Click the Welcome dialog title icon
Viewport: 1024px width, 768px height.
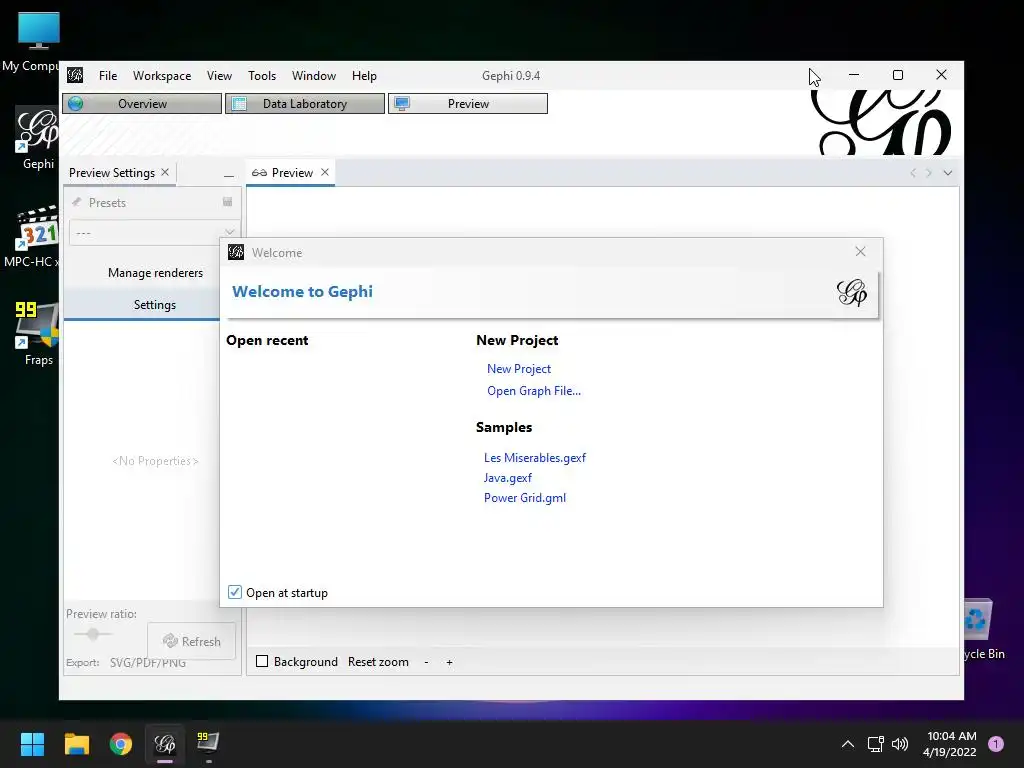(236, 252)
